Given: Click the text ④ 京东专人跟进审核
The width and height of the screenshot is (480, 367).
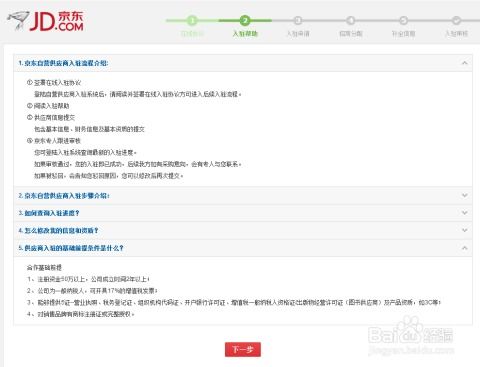Looking at the screenshot, I should click(54, 141).
